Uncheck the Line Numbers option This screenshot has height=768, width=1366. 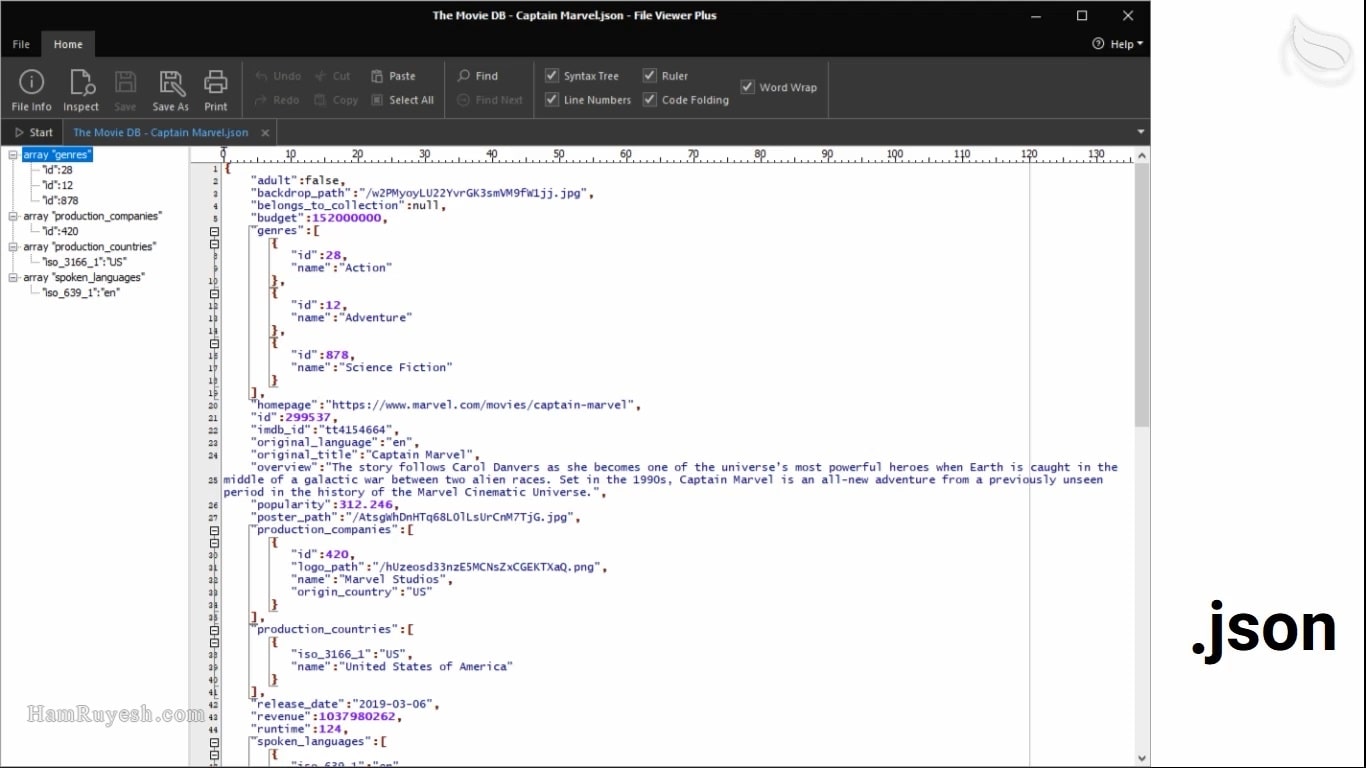(x=552, y=100)
